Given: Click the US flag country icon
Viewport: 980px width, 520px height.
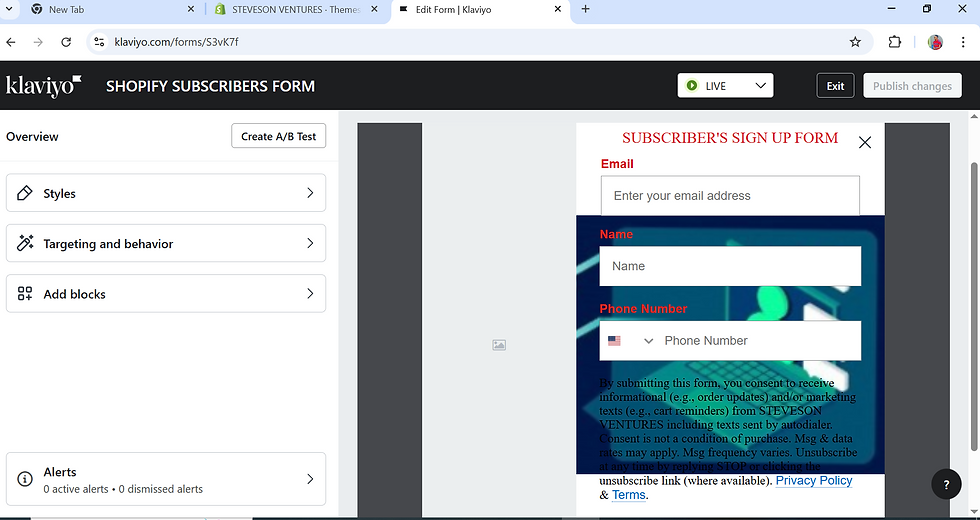Looking at the screenshot, I should point(614,341).
